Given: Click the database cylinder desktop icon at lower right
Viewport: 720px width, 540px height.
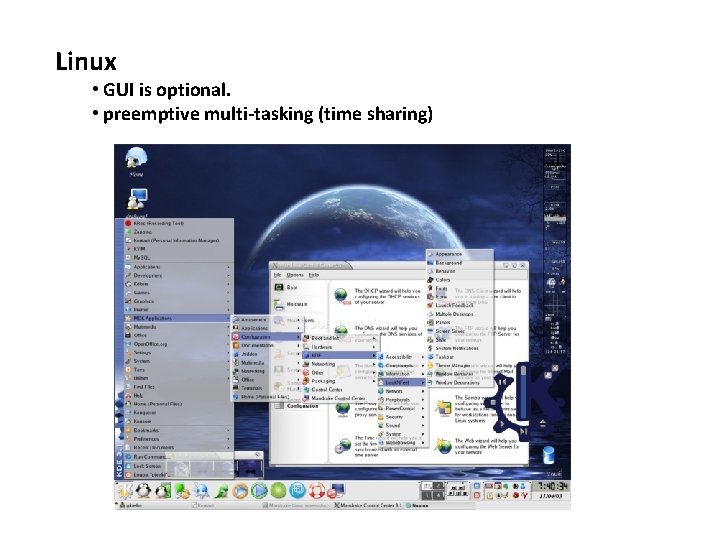Looking at the screenshot, I should (549, 455).
